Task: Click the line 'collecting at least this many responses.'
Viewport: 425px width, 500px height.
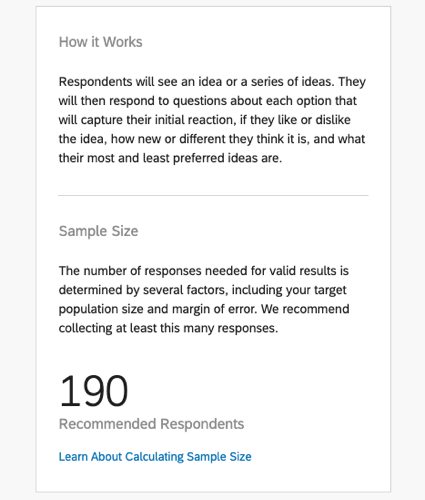Action: [168, 328]
